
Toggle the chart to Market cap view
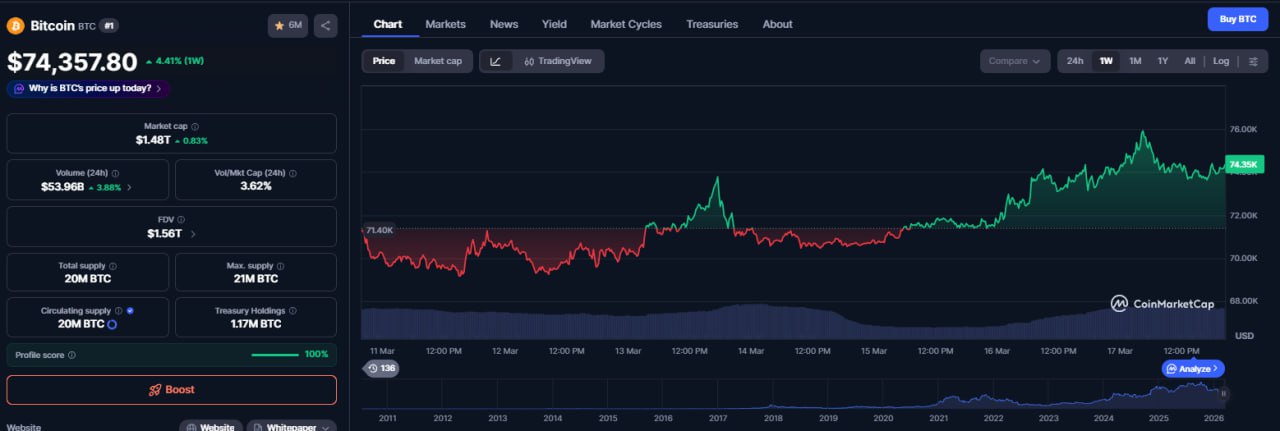[x=438, y=61]
